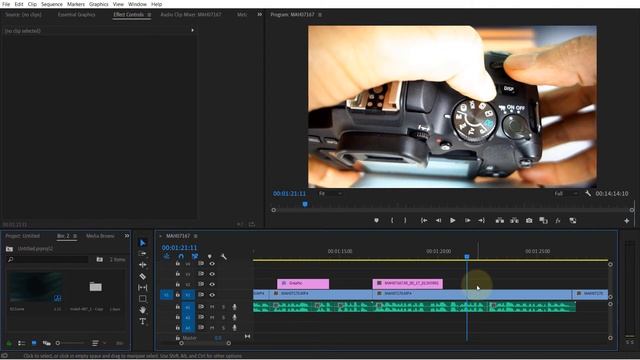Toggle visibility eye of track V2
This screenshot has height=360, width=640.
(212, 284)
